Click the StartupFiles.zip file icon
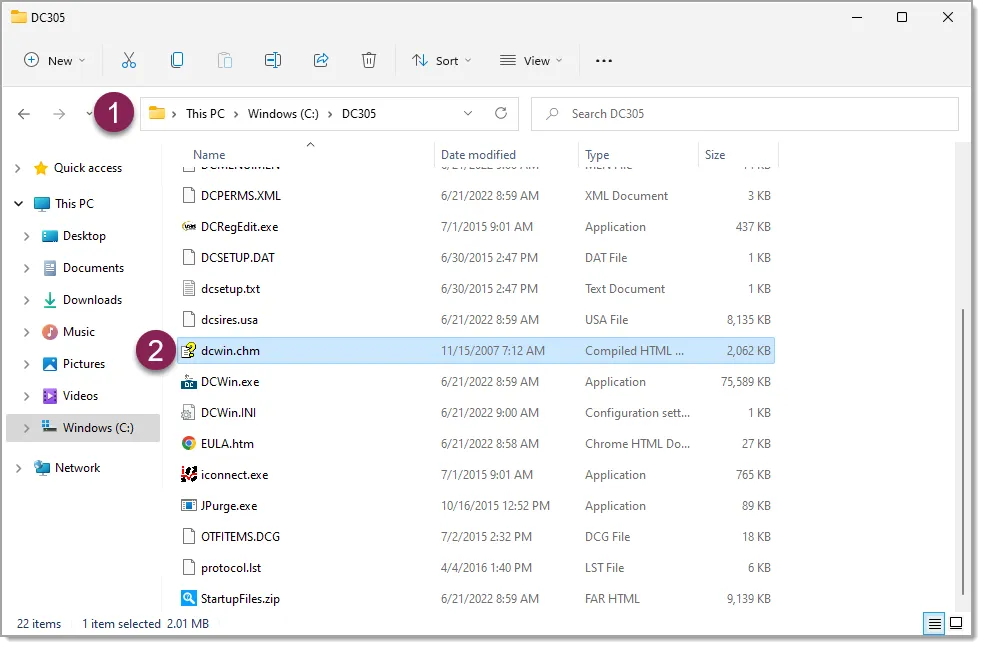The width and height of the screenshot is (983, 647). (189, 599)
